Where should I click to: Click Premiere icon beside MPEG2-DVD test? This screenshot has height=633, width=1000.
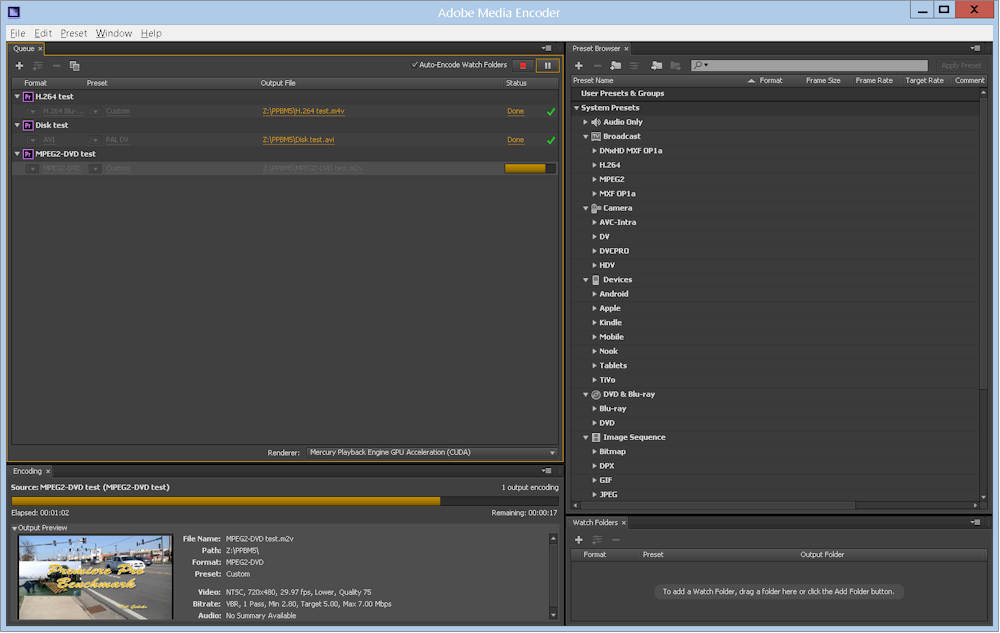(x=28, y=154)
